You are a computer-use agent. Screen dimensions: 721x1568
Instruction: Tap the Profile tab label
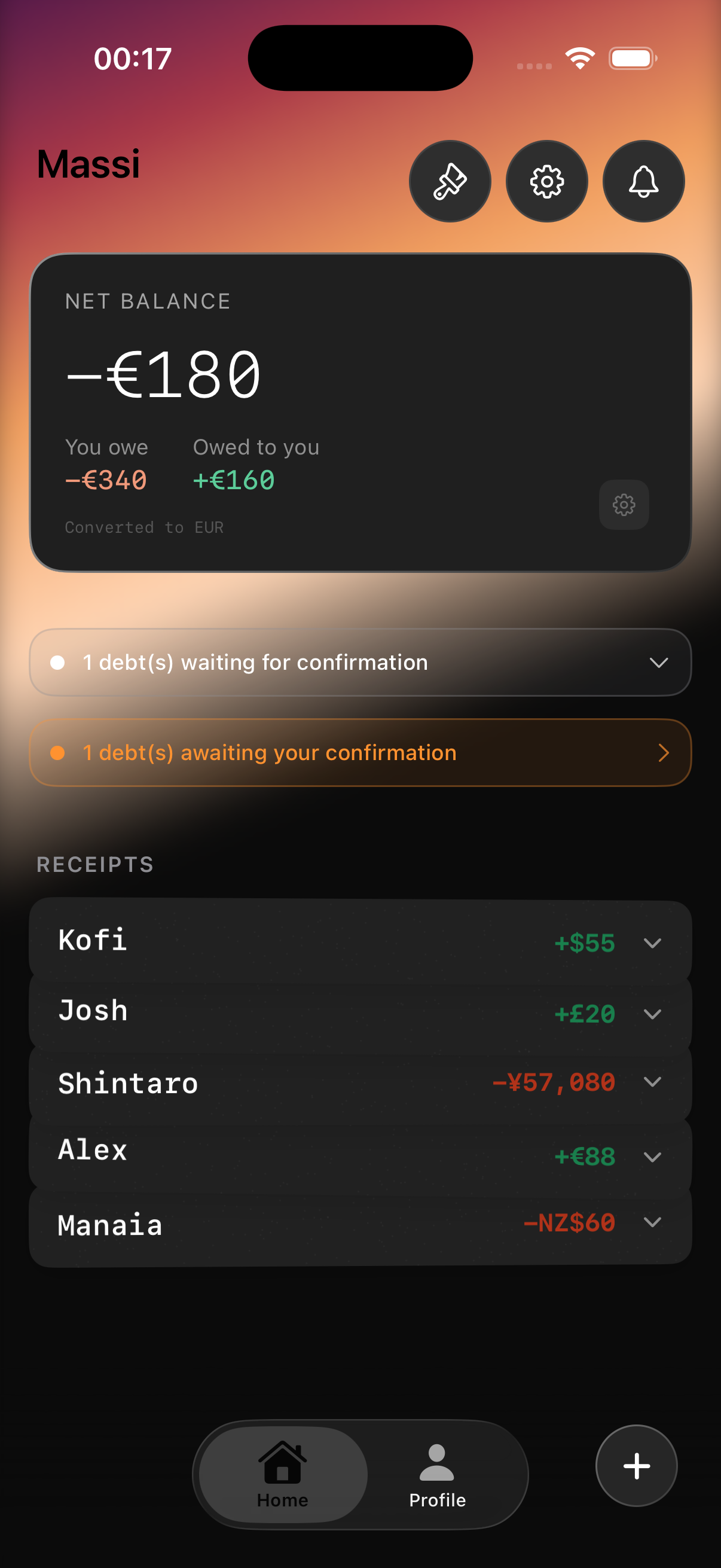[x=437, y=1500]
